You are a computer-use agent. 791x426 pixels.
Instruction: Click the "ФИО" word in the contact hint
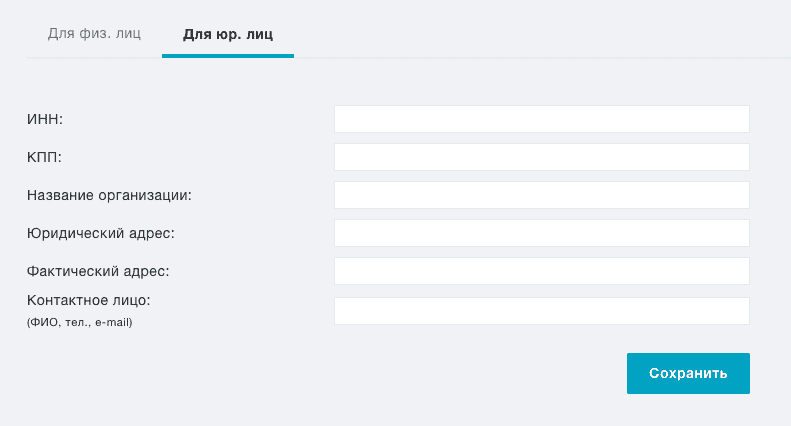coord(44,322)
